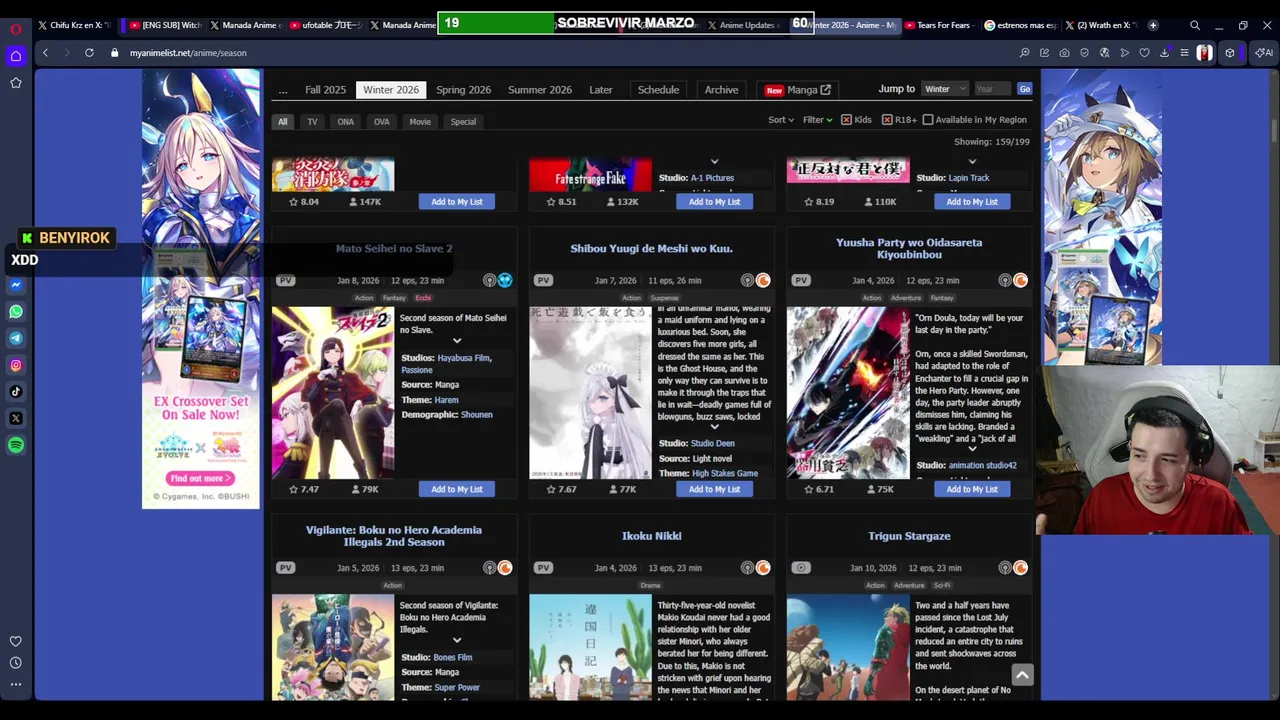This screenshot has height=720, width=1280.
Task: Enable Available in My Region checkbox
Action: click(x=928, y=120)
